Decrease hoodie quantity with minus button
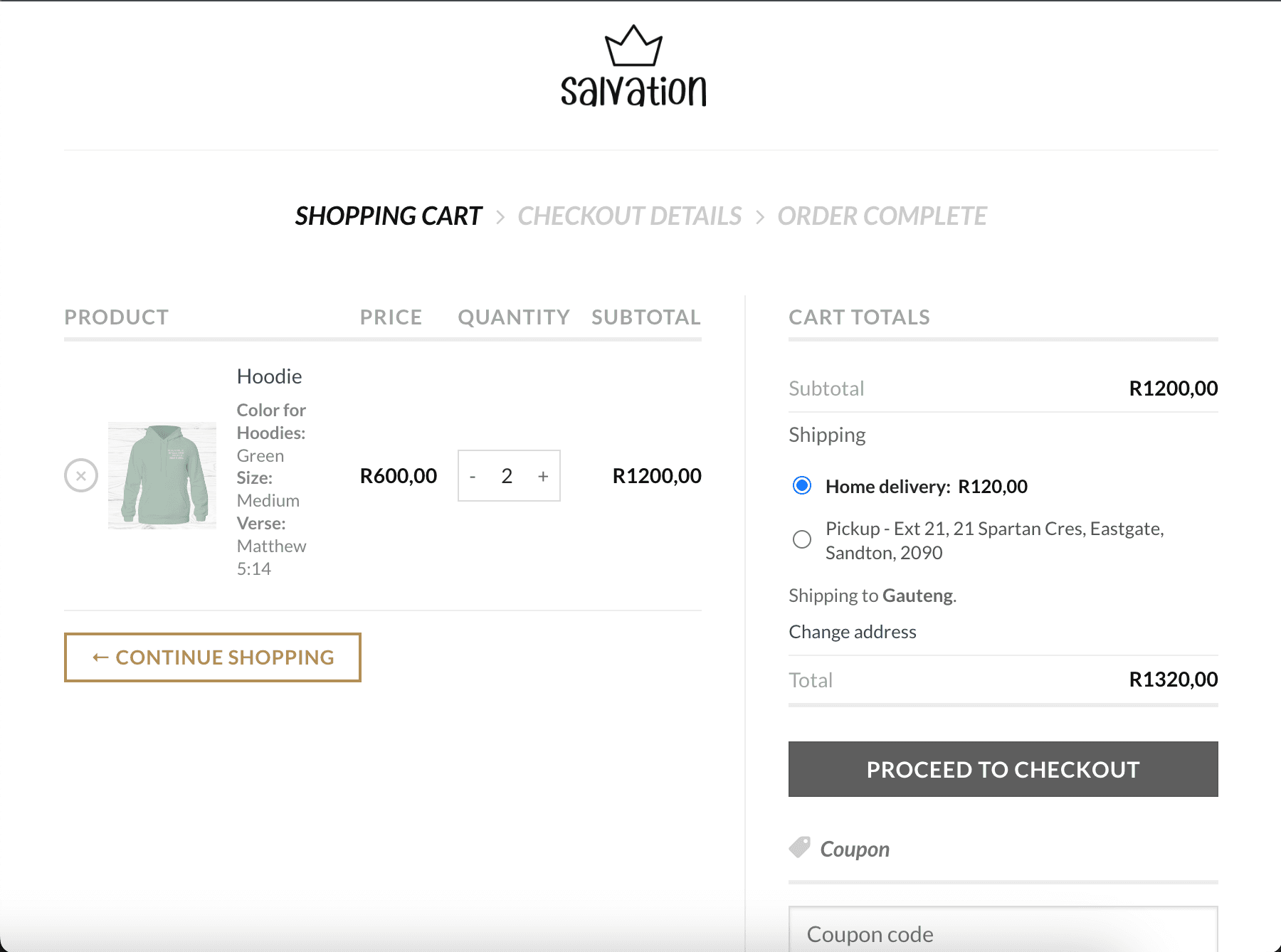Viewport: 1281px width, 952px height. (473, 476)
